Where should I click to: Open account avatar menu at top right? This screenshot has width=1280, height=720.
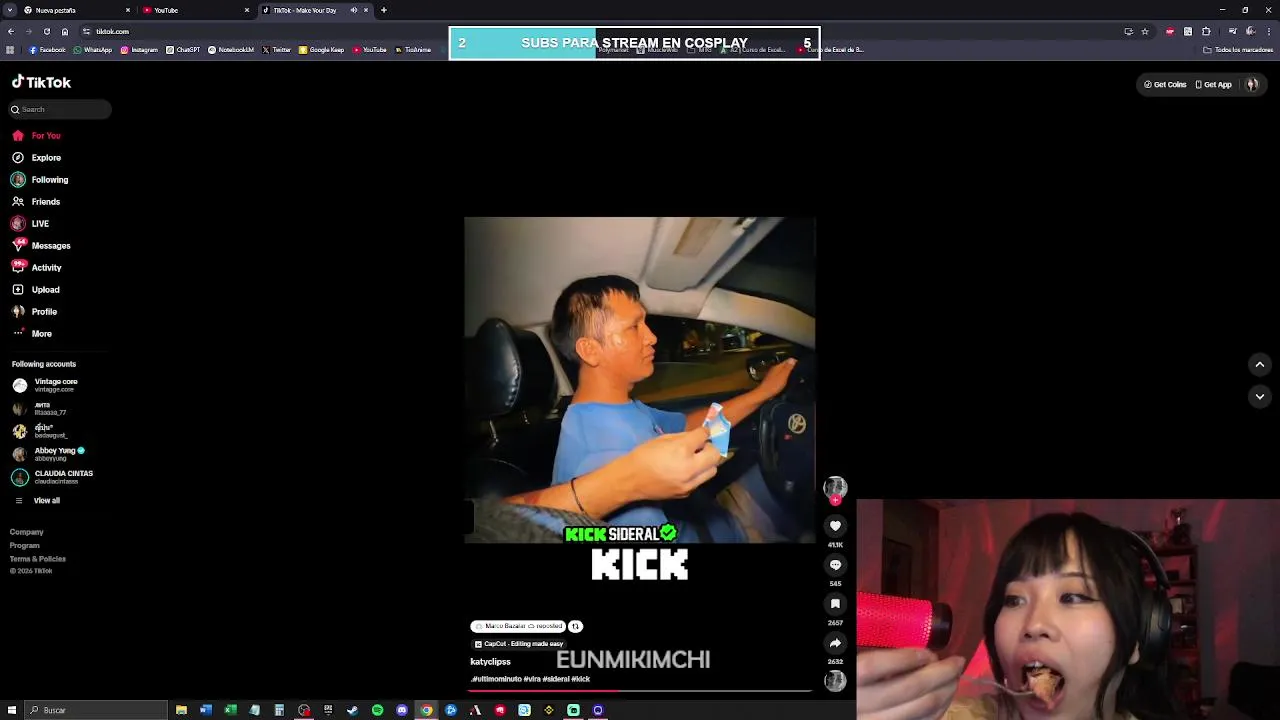pyautogui.click(x=1252, y=85)
